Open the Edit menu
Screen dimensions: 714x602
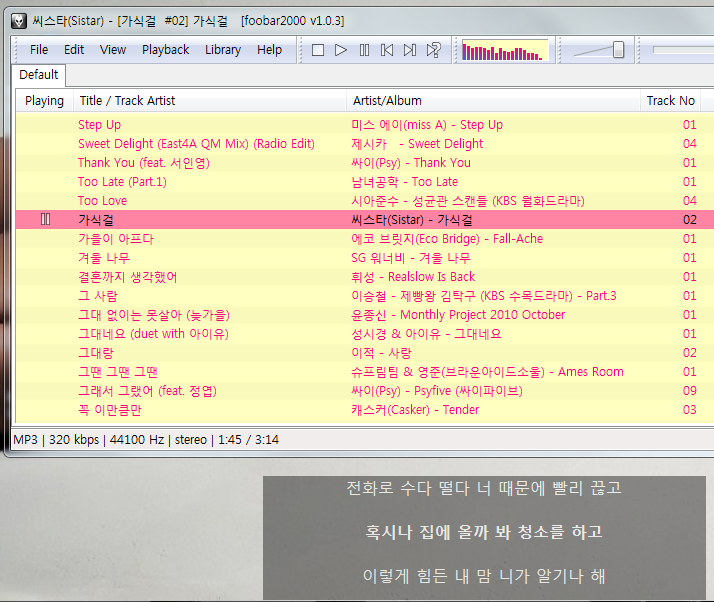click(x=74, y=50)
